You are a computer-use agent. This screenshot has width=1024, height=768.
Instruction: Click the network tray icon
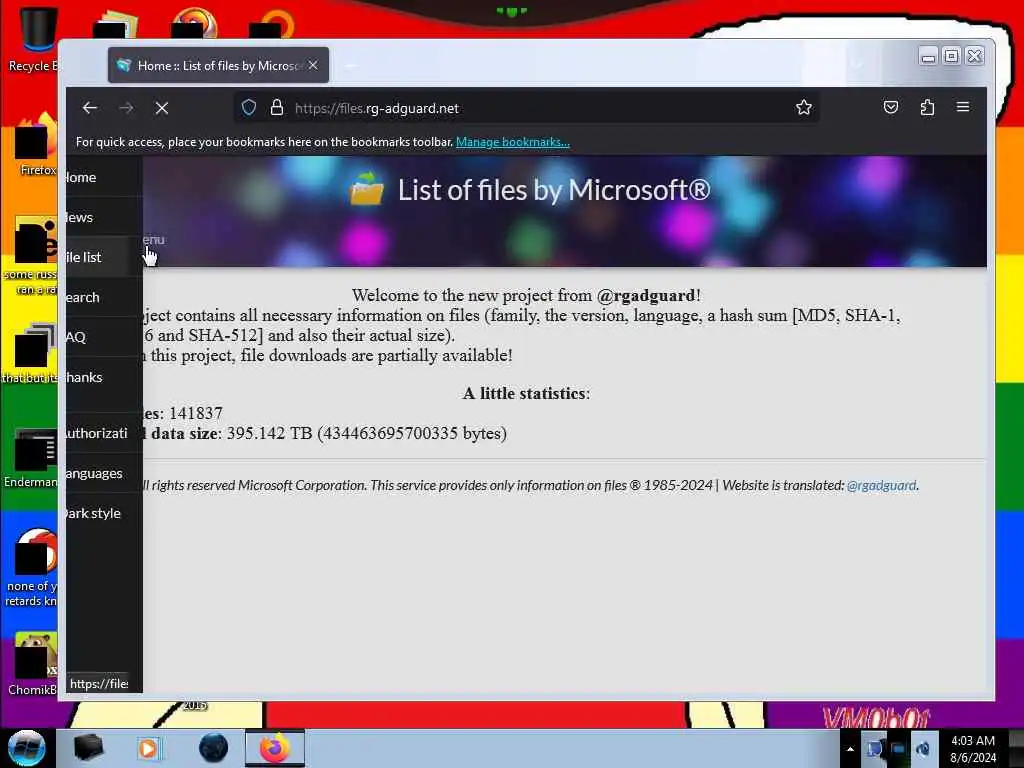click(898, 749)
